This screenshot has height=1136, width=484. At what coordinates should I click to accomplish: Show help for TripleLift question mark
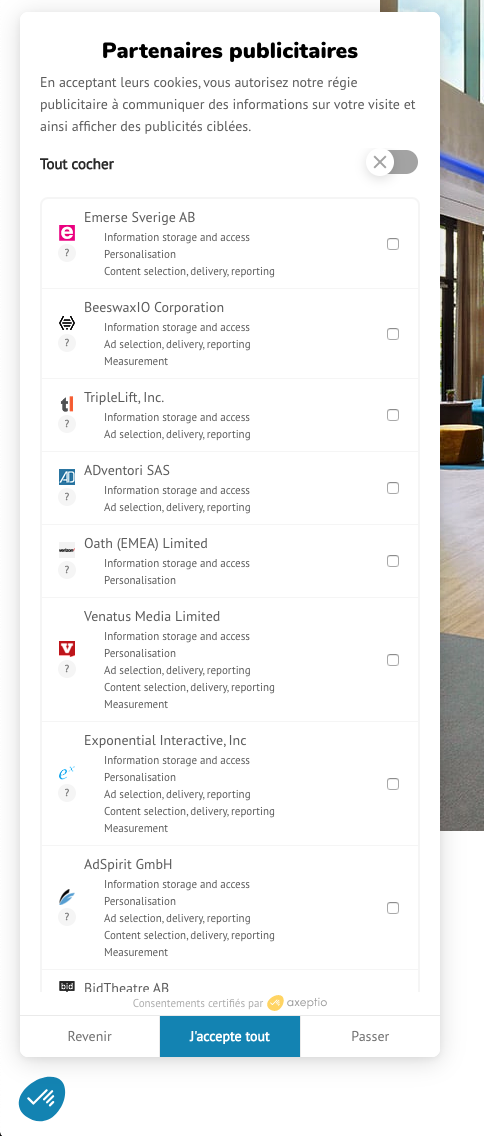pyautogui.click(x=67, y=425)
